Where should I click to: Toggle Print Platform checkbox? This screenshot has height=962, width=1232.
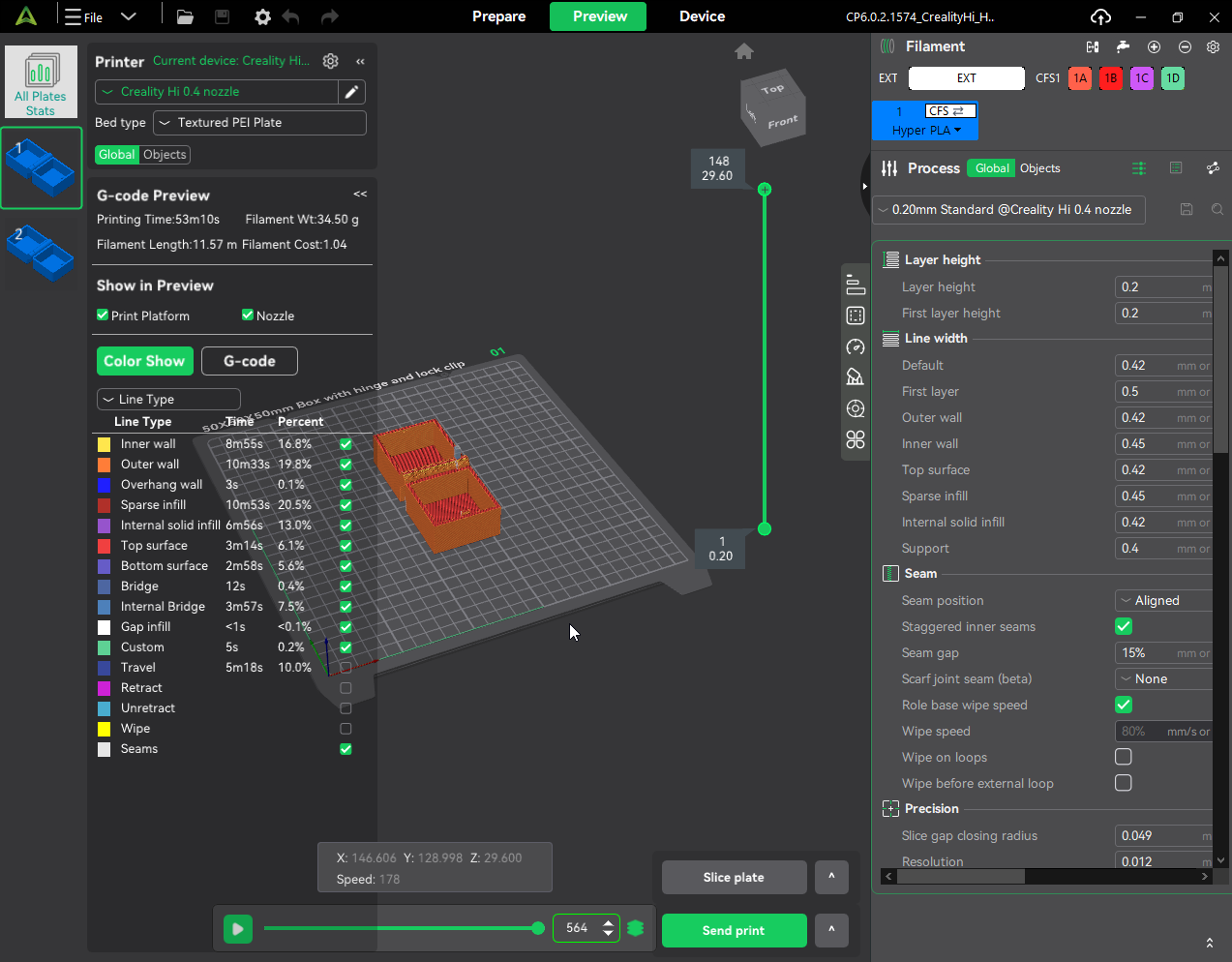103,315
